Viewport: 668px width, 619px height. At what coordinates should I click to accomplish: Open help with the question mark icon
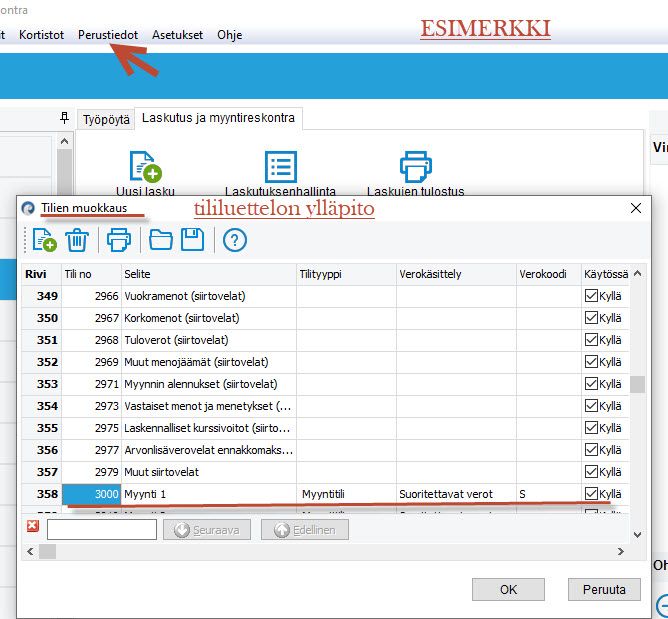coord(235,240)
